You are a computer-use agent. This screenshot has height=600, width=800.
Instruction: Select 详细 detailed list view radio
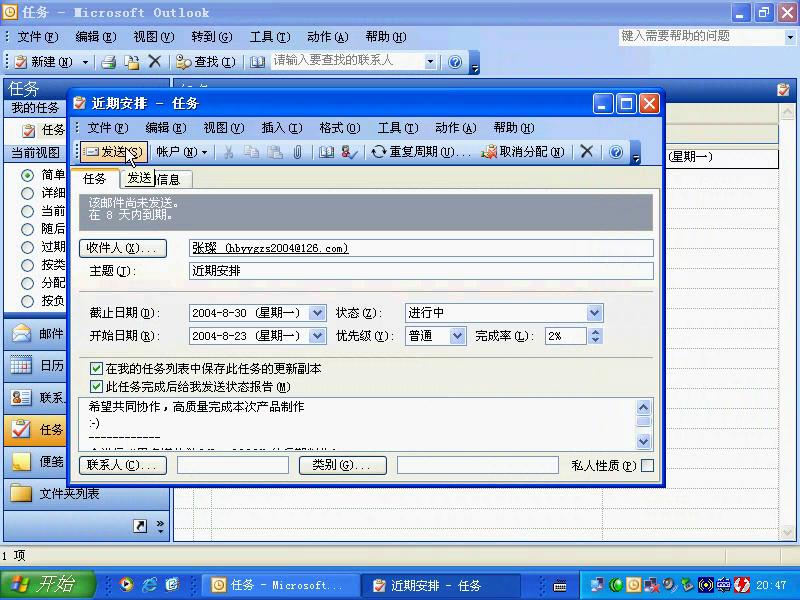pyautogui.click(x=28, y=193)
